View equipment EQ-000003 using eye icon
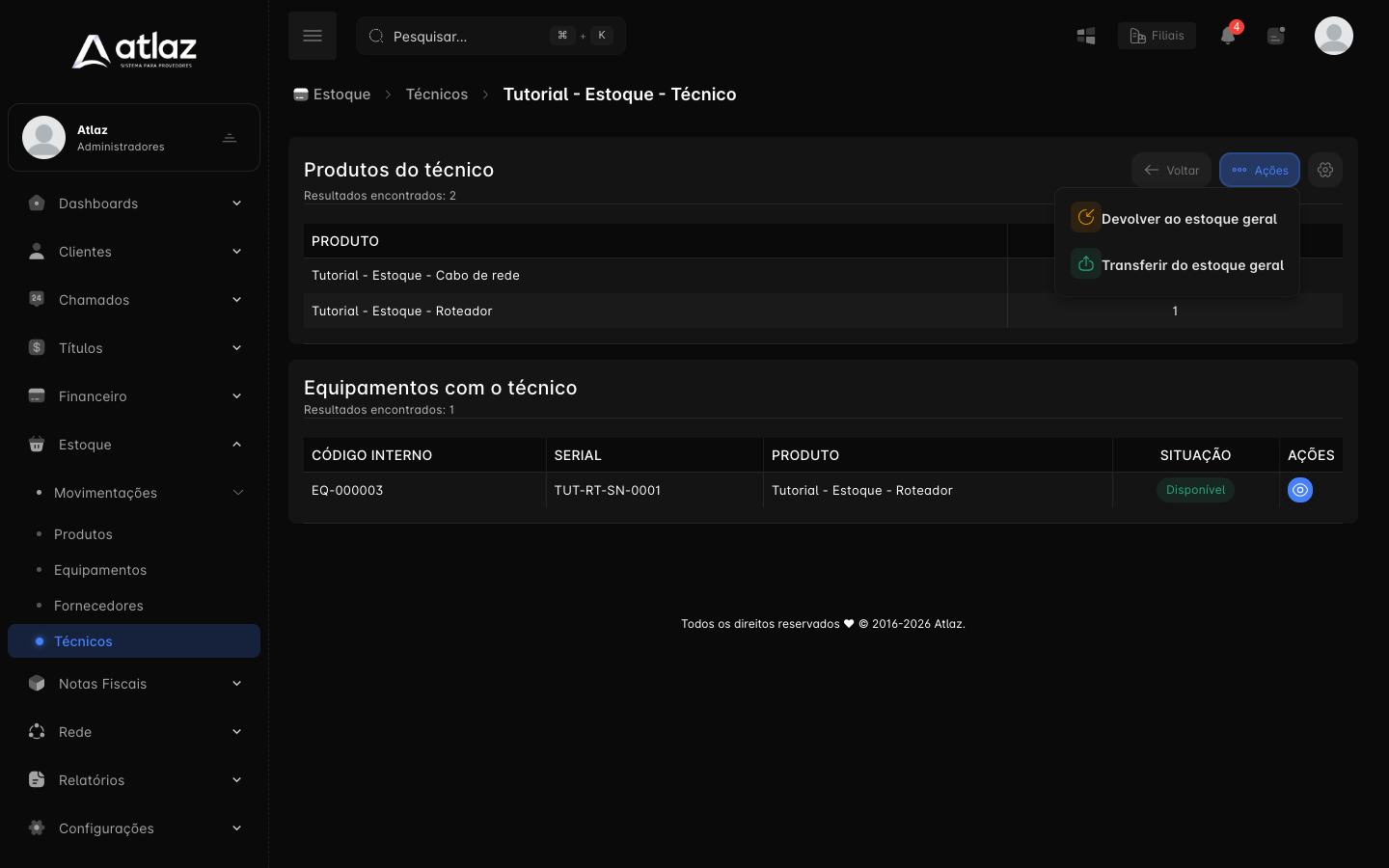The height and width of the screenshot is (868, 1389). (x=1300, y=490)
